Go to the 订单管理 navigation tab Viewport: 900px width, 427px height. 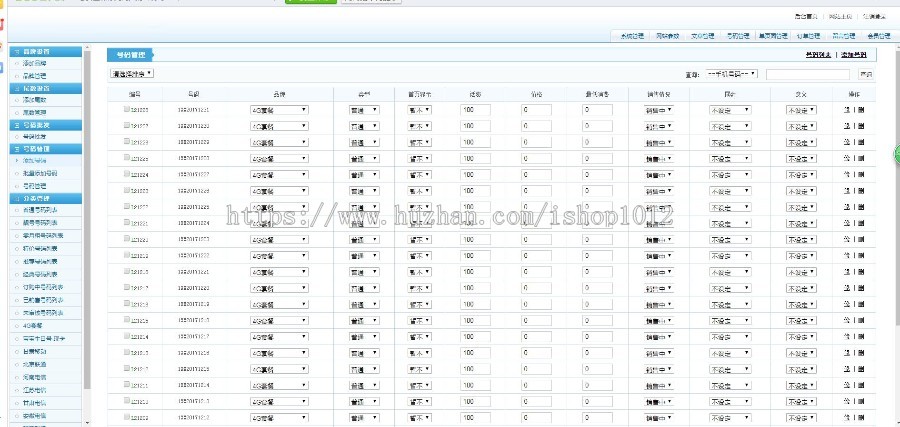pyautogui.click(x=808, y=36)
